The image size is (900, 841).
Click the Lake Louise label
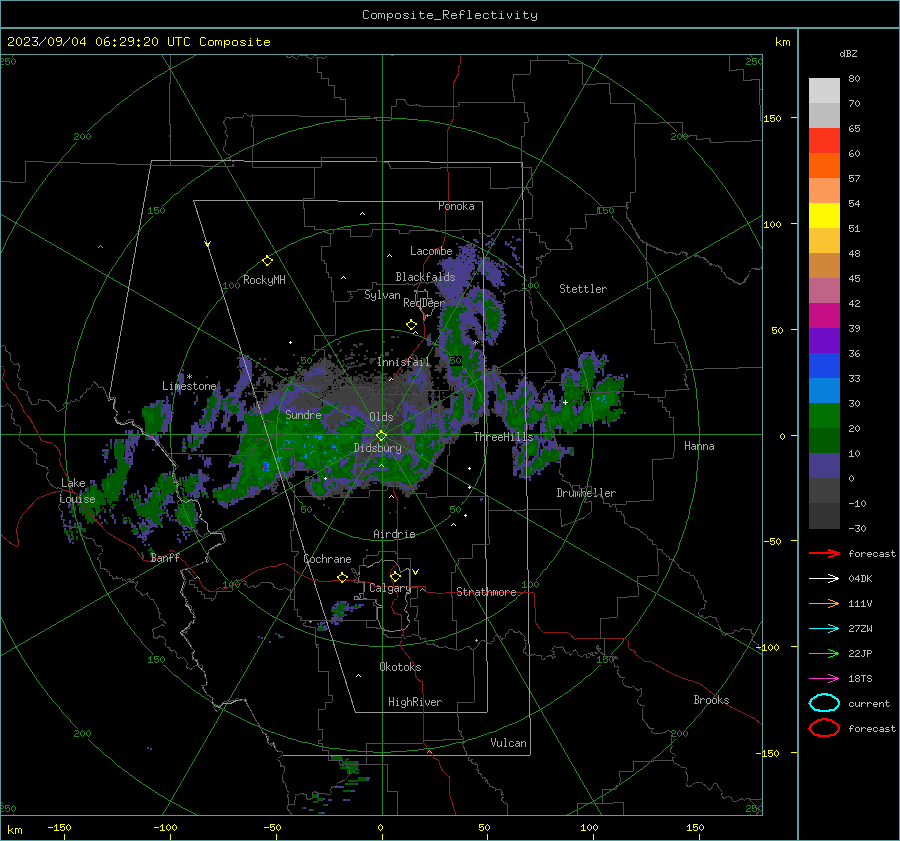click(77, 491)
